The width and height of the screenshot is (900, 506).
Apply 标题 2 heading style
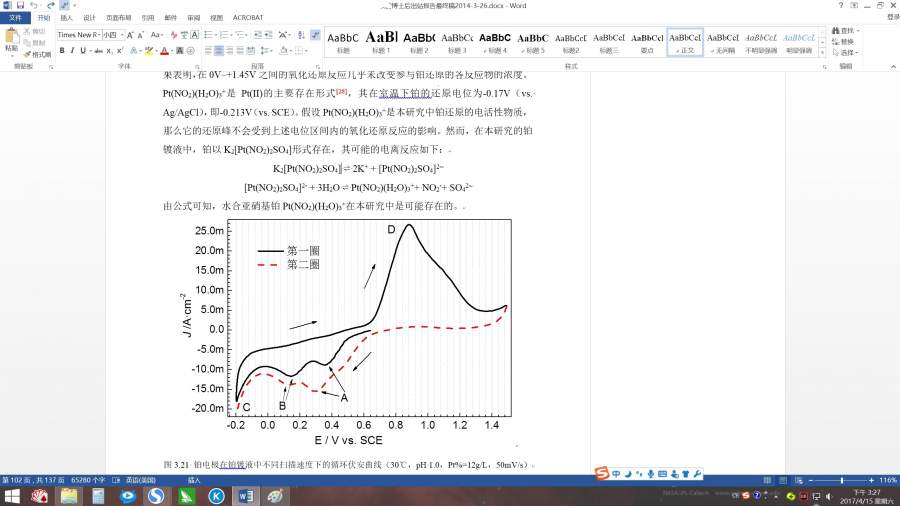(x=419, y=42)
